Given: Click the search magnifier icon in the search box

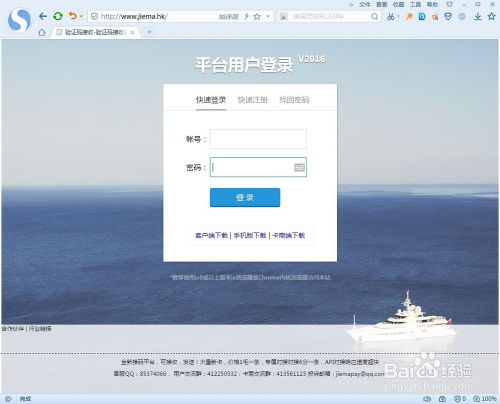Looking at the screenshot, I should pos(374,16).
